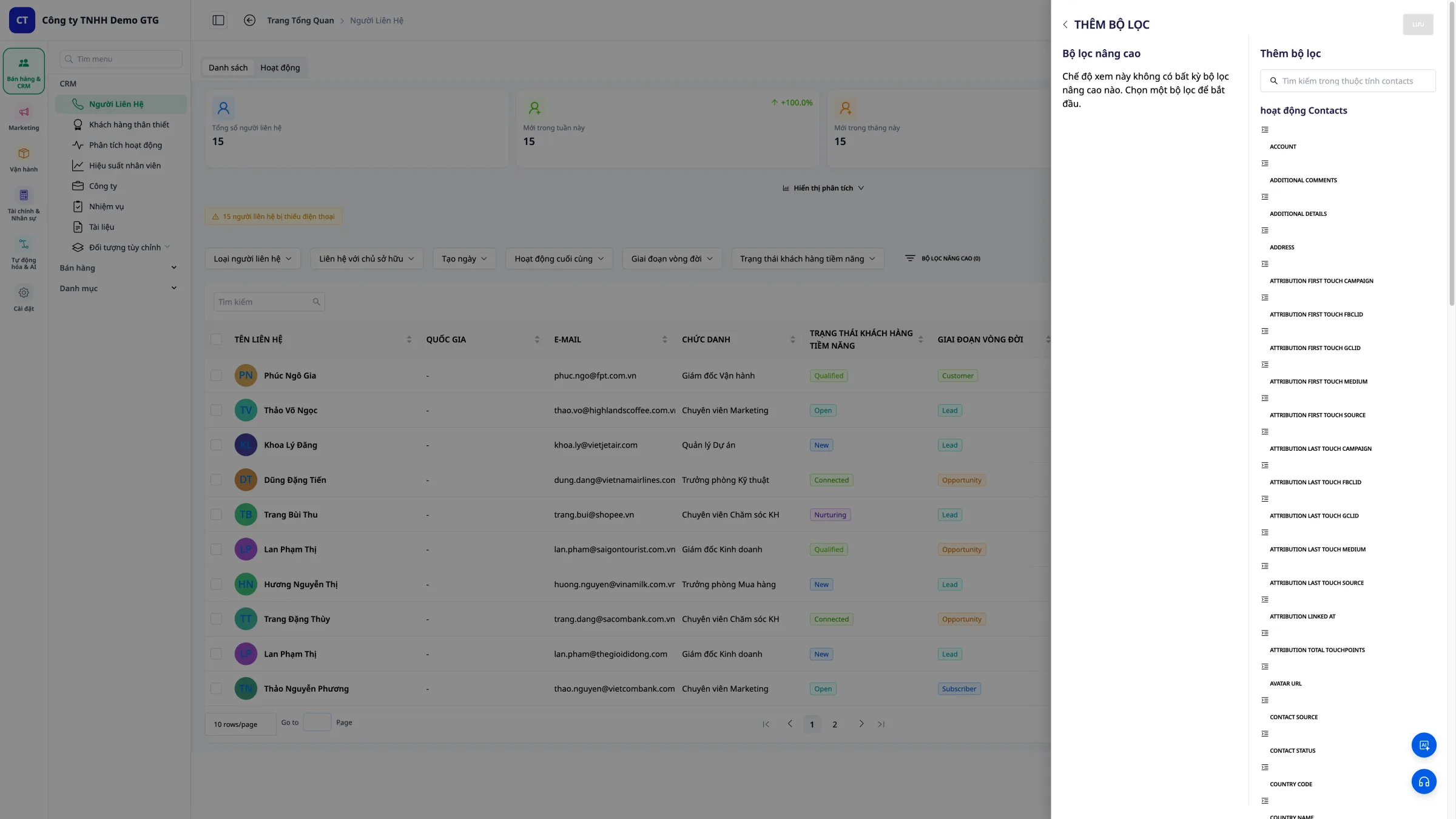Toggle the select-all checkbox in table header
The width and height of the screenshot is (1456, 819).
pos(216,339)
